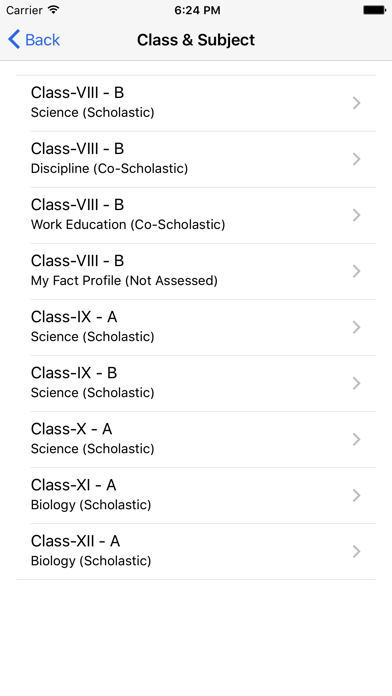Image resolution: width=392 pixels, height=696 pixels.
Task: Open chevron for Class-X A Science row
Action: pyautogui.click(x=356, y=439)
